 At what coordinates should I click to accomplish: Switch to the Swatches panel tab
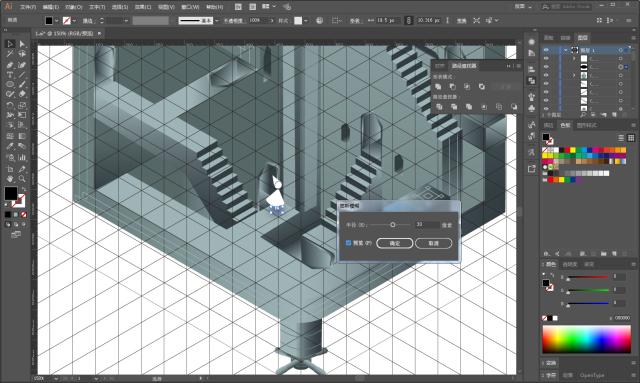click(x=565, y=125)
